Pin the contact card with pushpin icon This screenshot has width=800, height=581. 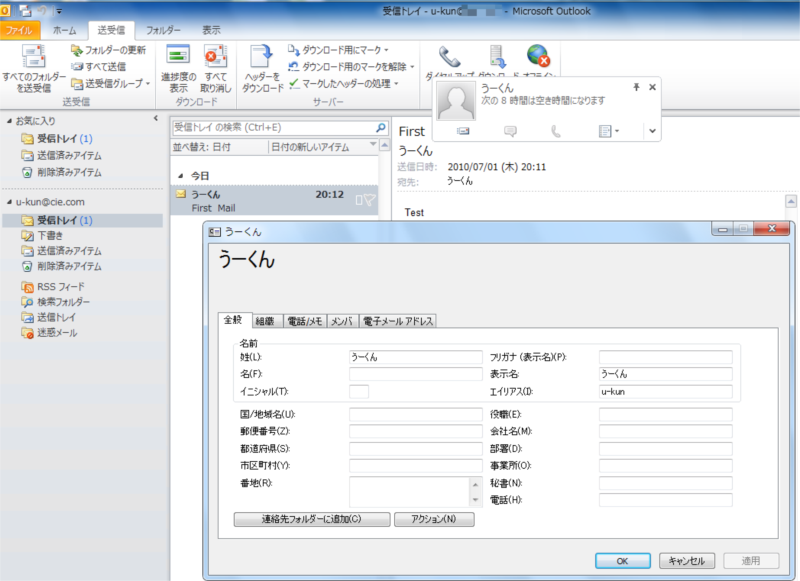(x=636, y=88)
